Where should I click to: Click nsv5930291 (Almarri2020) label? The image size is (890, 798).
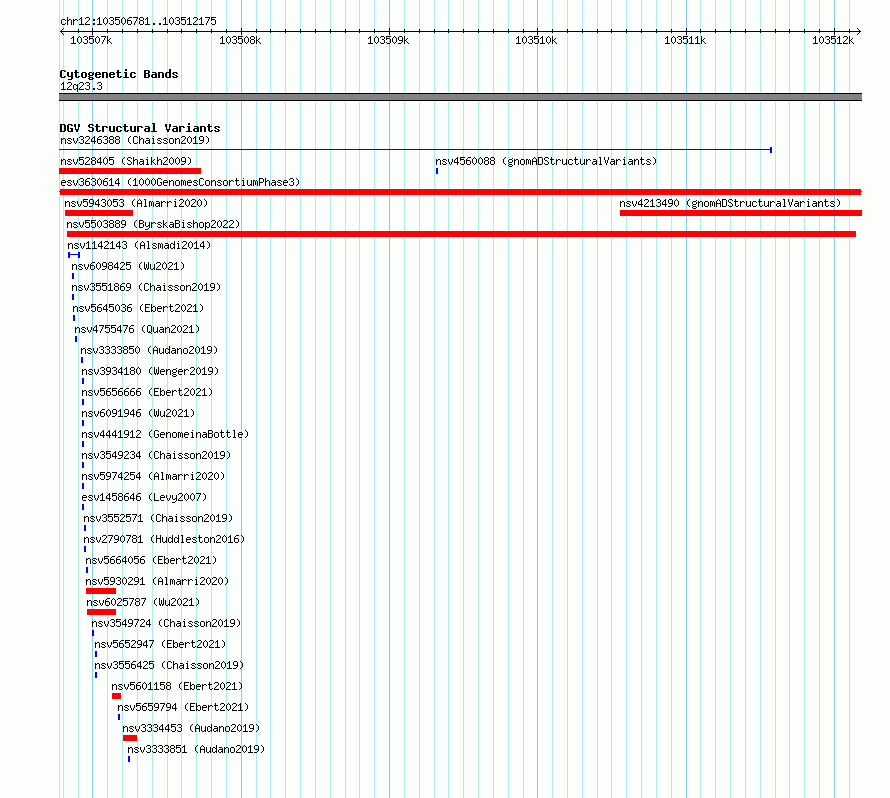pyautogui.click(x=157, y=581)
